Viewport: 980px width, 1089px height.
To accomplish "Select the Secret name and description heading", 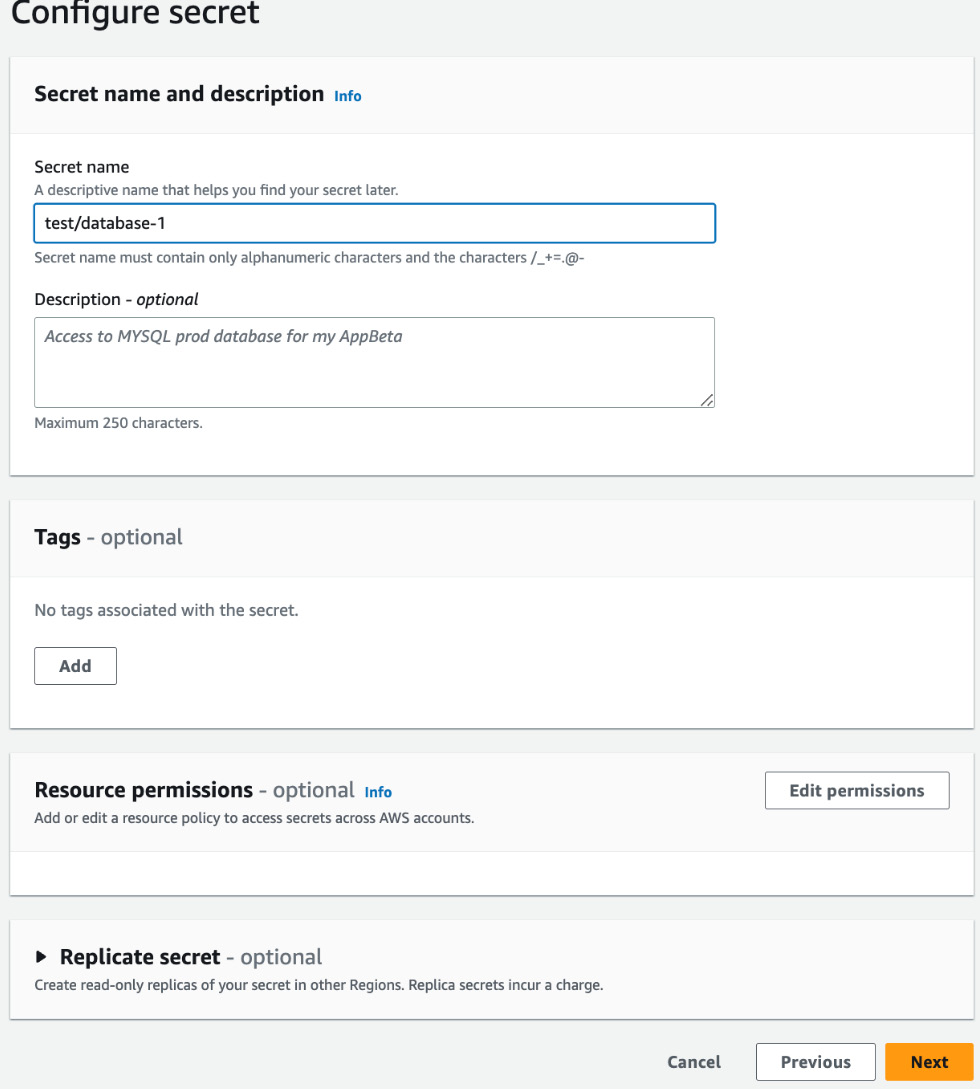I will 179,94.
